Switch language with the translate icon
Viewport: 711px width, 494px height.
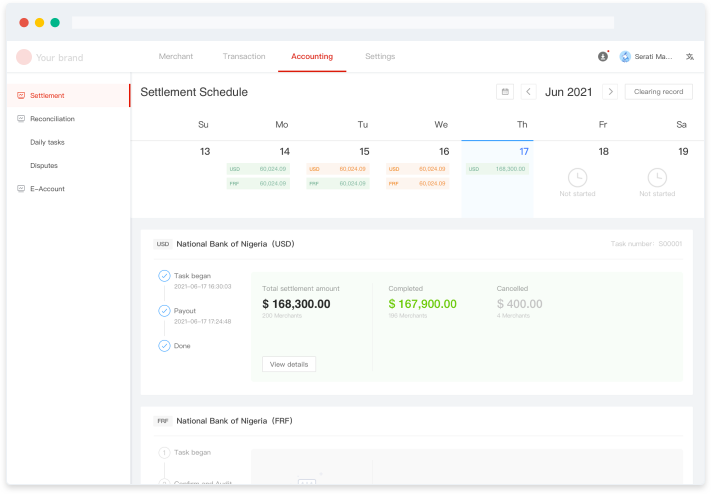point(690,57)
